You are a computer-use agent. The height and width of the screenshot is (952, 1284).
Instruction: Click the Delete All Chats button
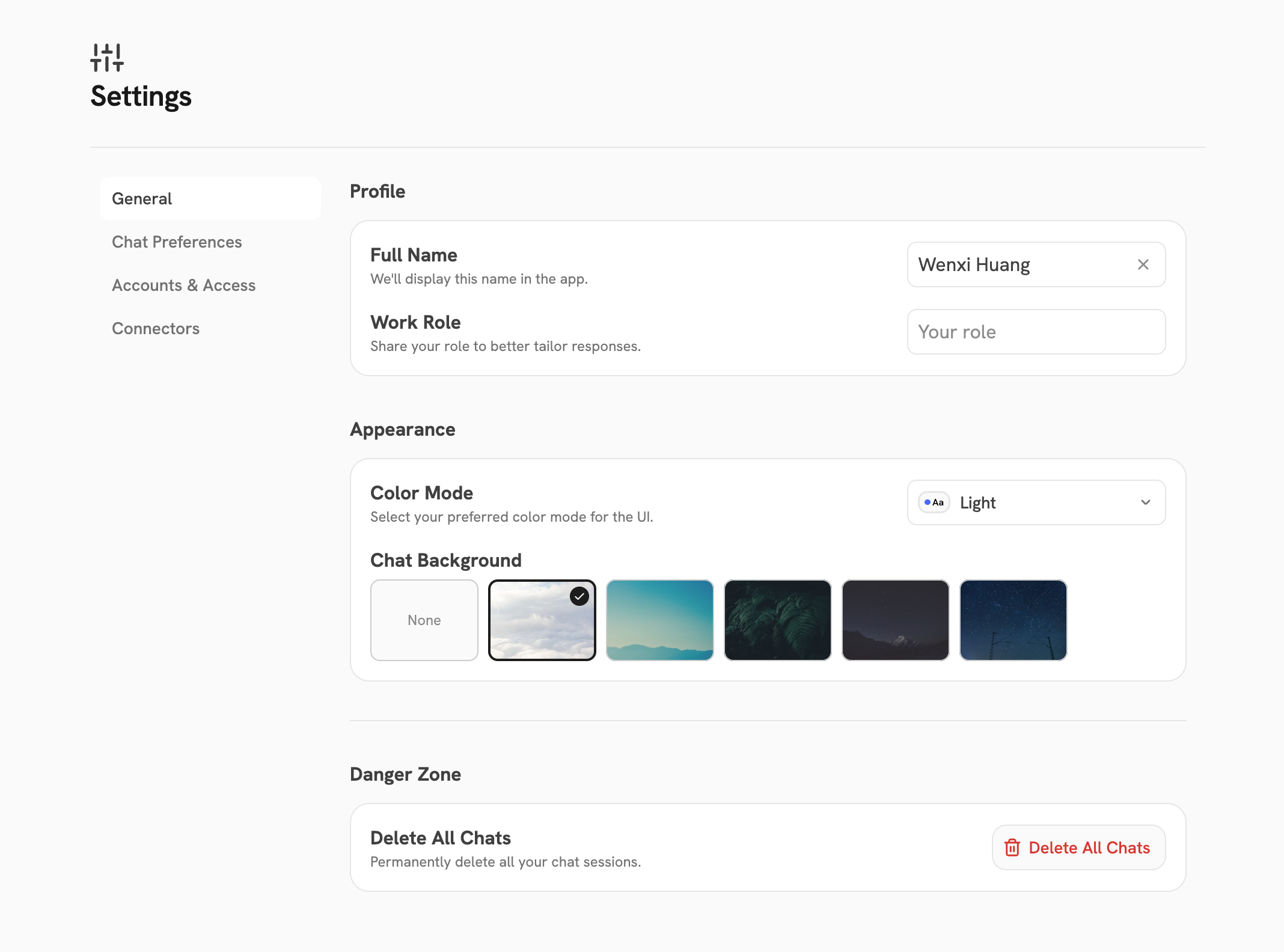1078,847
